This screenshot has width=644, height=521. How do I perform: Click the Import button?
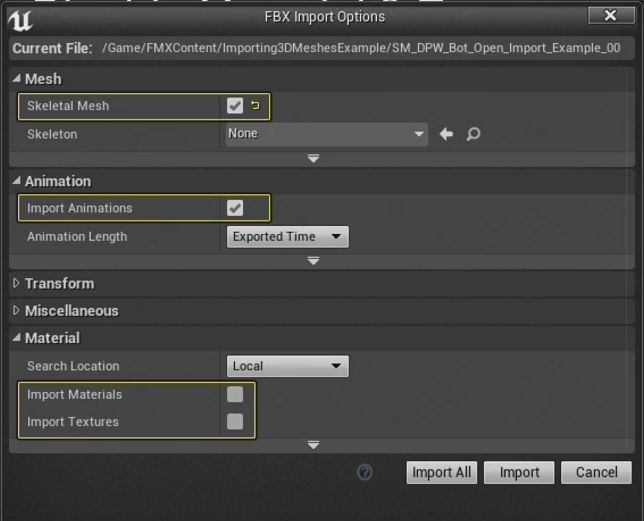519,472
